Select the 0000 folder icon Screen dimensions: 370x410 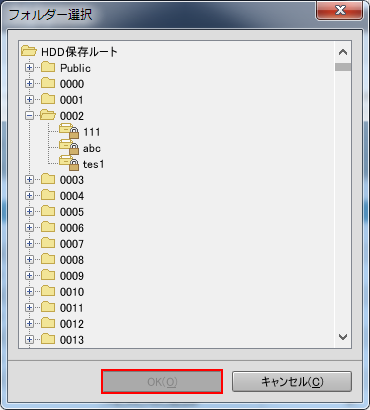pos(48,83)
